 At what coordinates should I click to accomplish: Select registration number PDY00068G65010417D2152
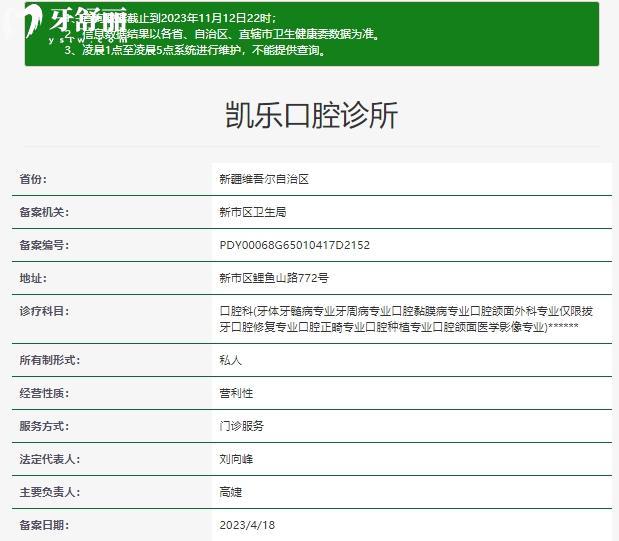click(x=294, y=245)
